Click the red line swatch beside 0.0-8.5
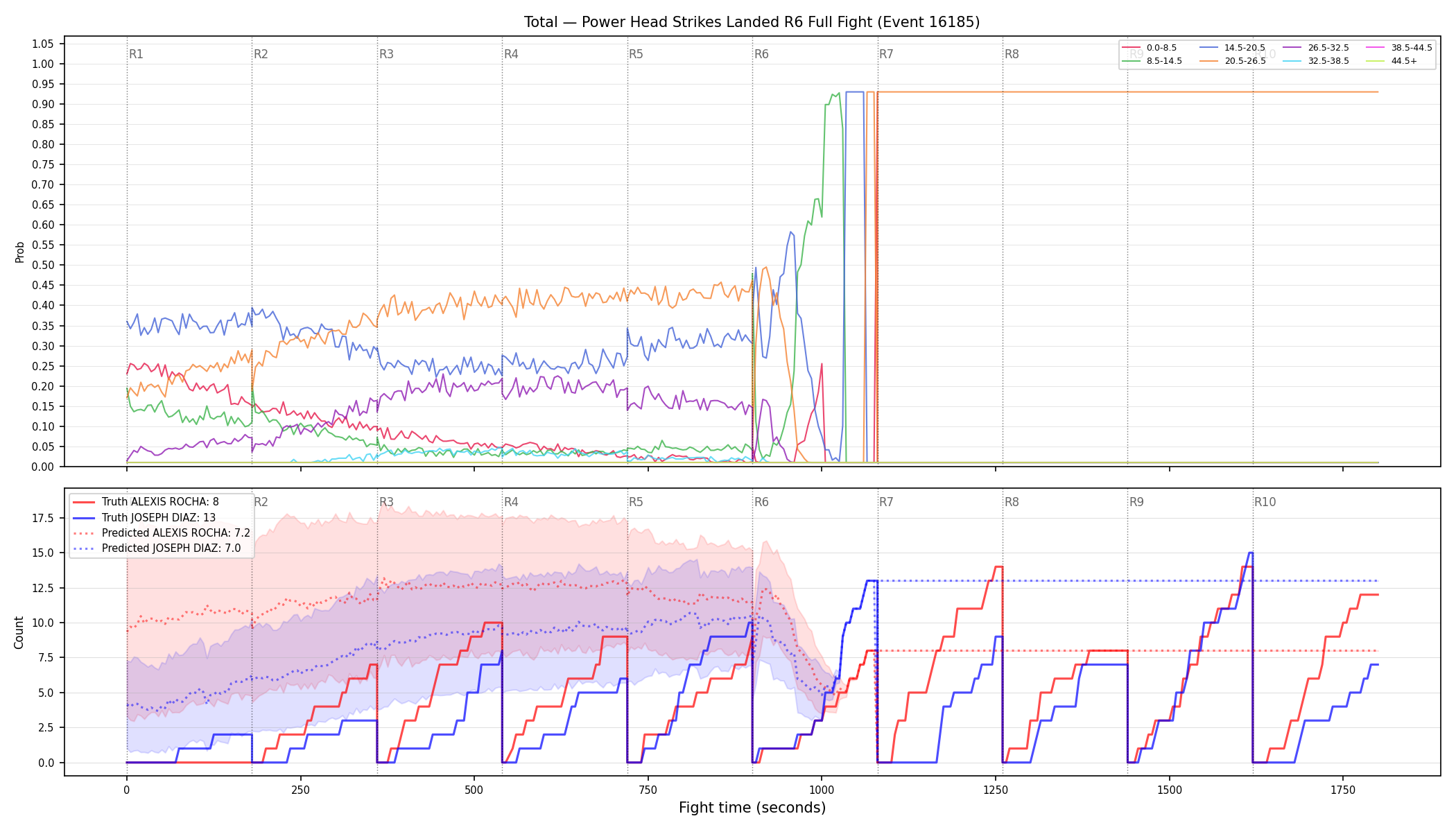The image size is (1456, 832). 1131,48
